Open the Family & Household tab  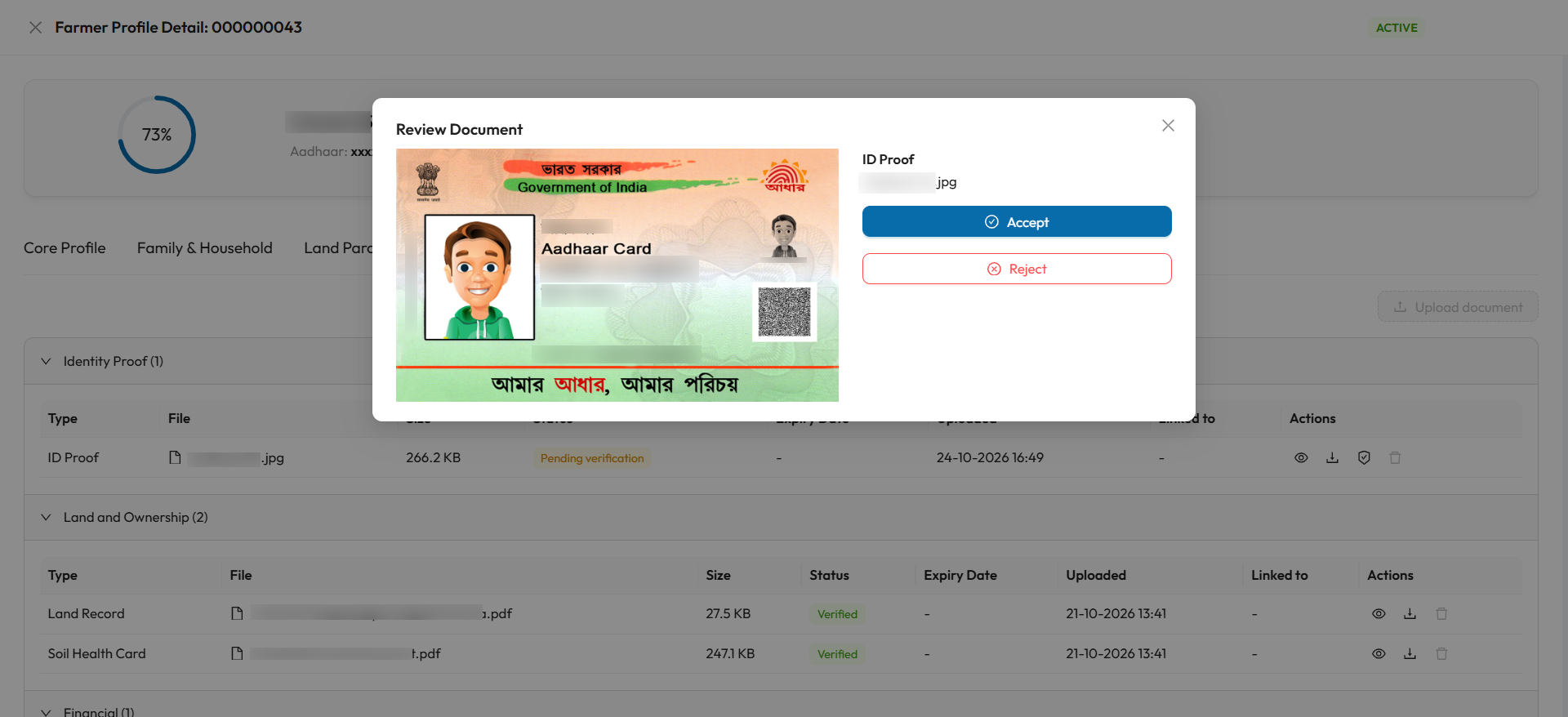click(x=205, y=247)
